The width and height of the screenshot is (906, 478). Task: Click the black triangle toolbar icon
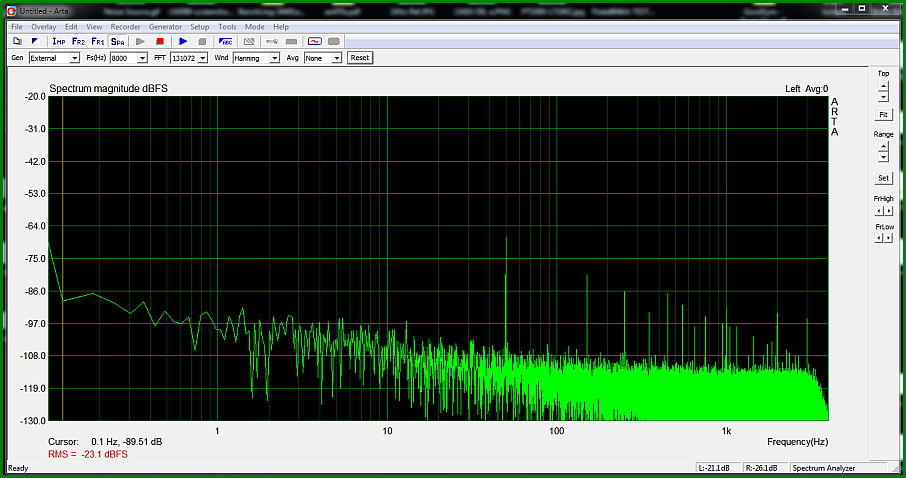pyautogui.click(x=35, y=41)
